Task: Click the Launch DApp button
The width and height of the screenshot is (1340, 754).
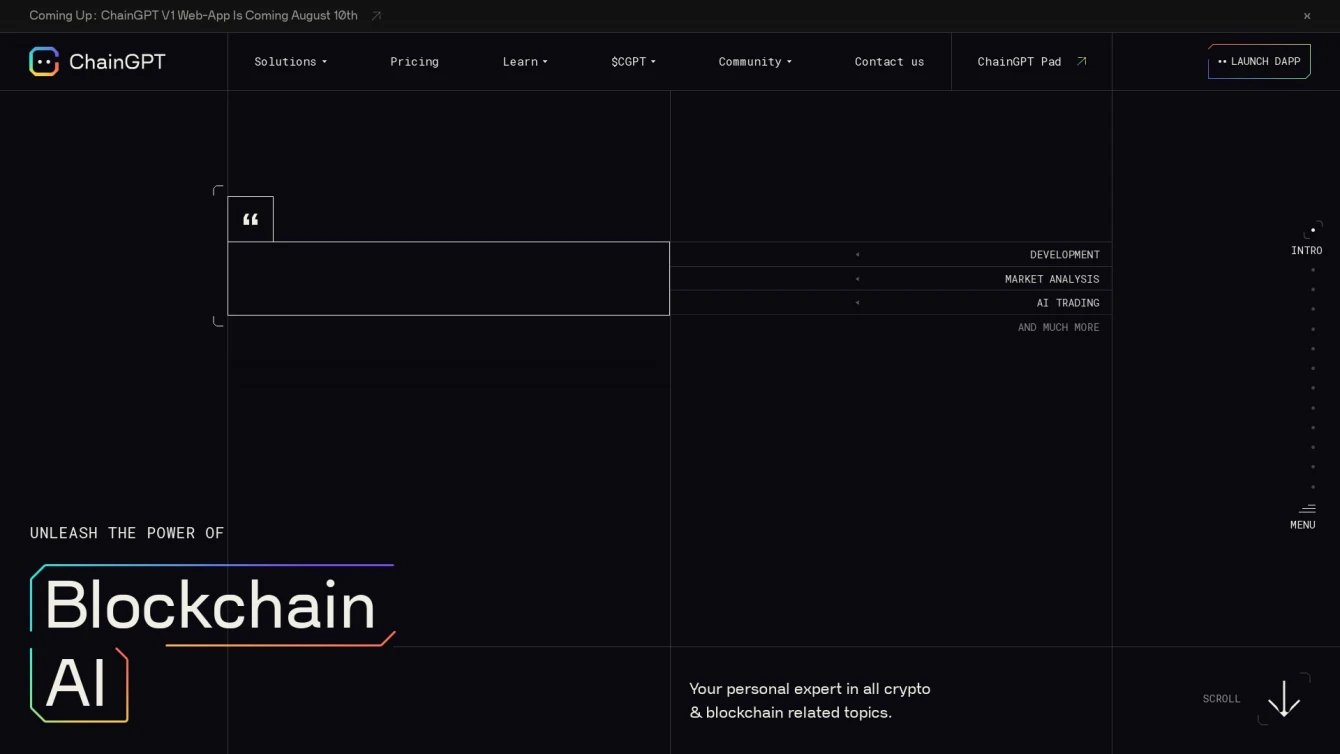Action: coord(1259,61)
